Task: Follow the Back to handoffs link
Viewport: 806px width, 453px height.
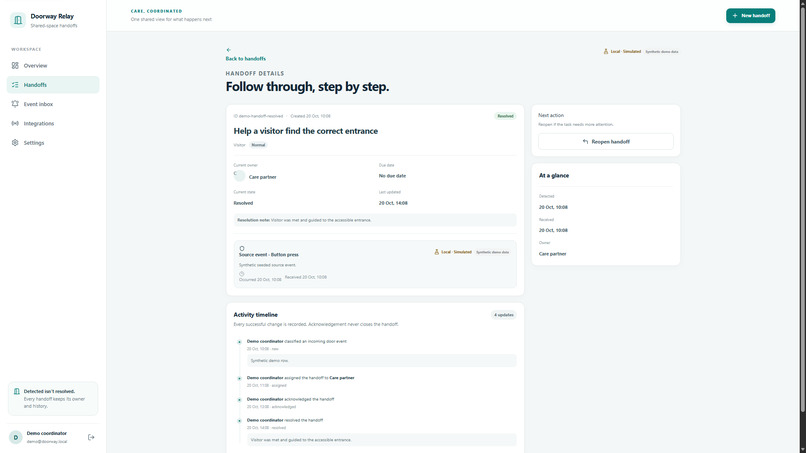Action: point(246,59)
